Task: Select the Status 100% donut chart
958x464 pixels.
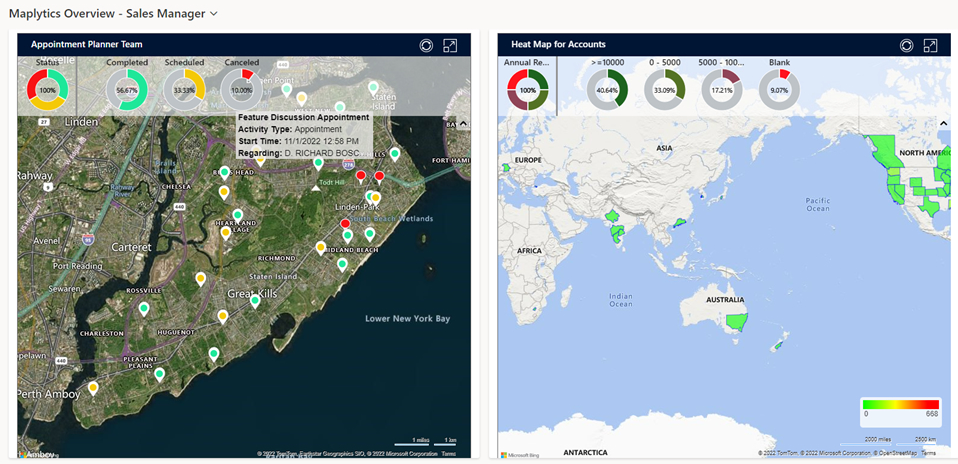Action: point(47,89)
